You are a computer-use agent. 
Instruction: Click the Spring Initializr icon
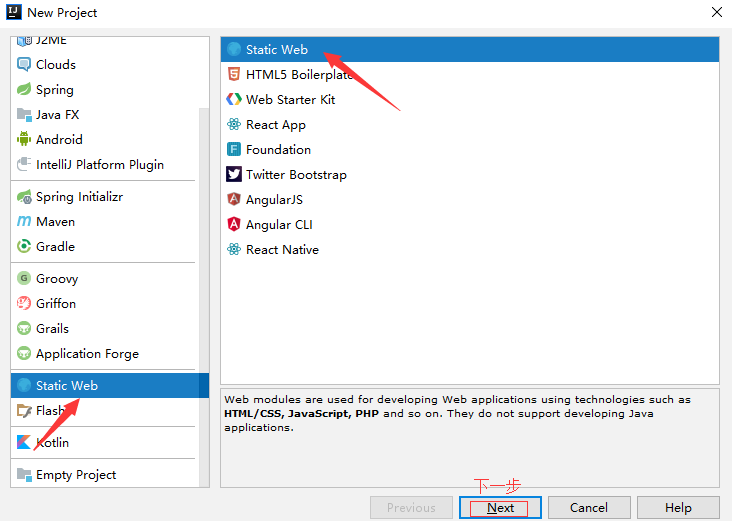coord(24,197)
